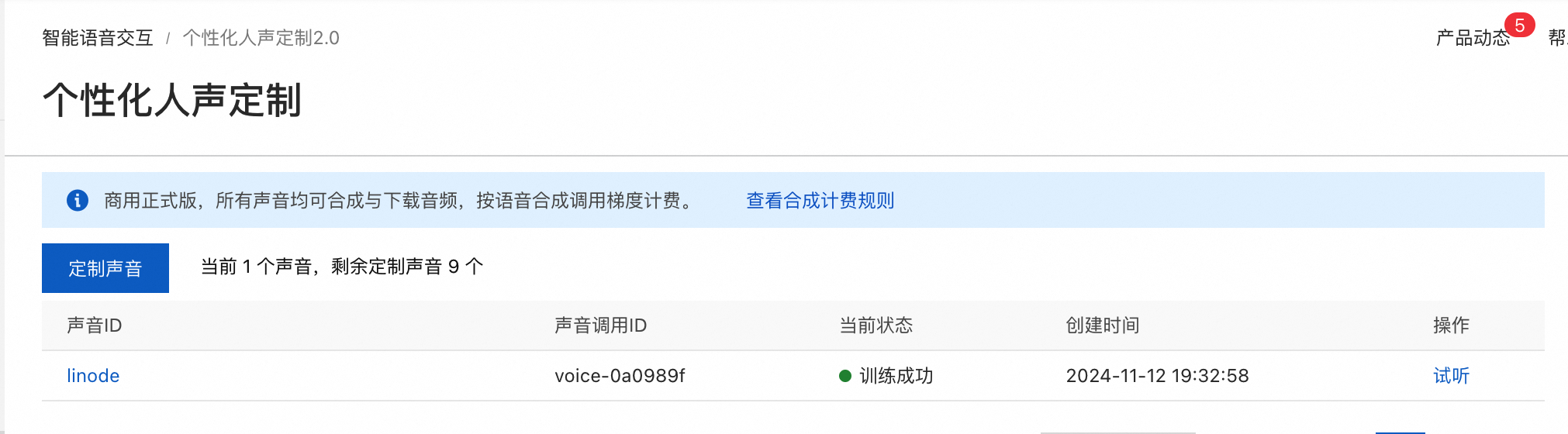1568x434 pixels.
Task: Click the 操作 column header
Action: pos(1451,325)
